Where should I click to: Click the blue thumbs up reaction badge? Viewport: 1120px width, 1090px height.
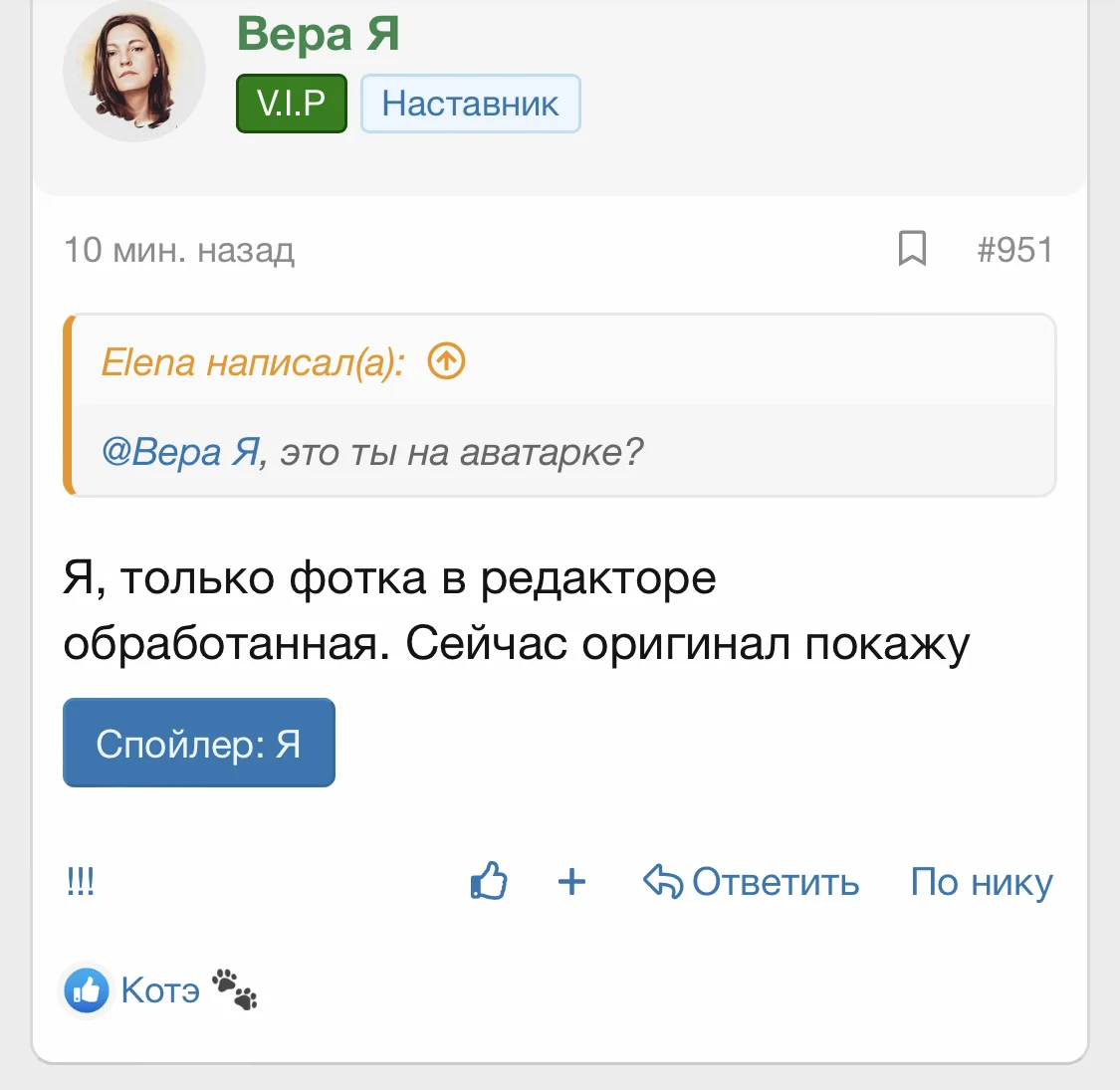85,988
